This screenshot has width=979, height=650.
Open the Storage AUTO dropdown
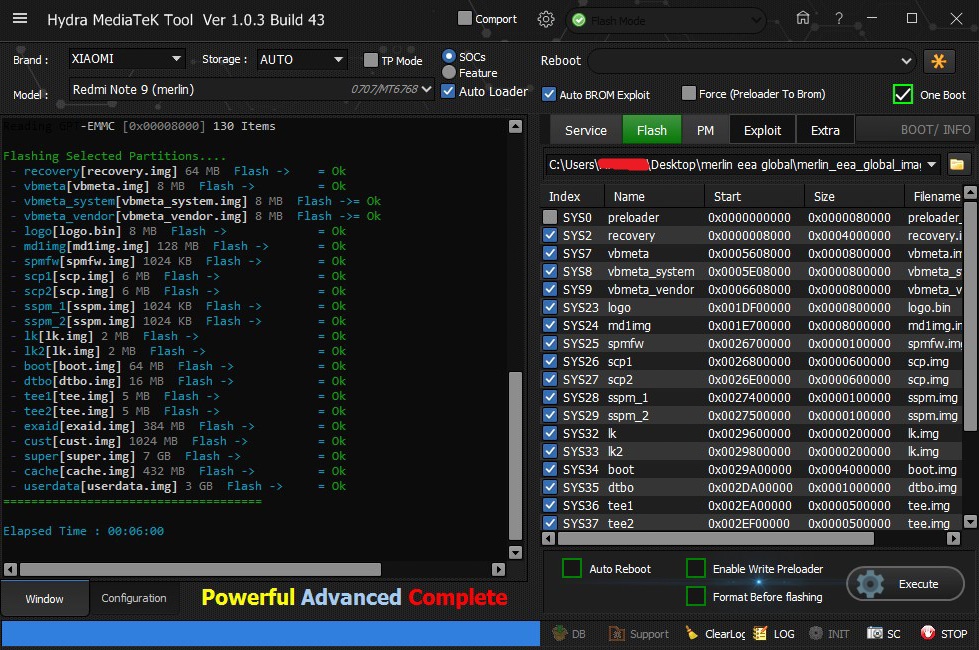click(x=302, y=59)
